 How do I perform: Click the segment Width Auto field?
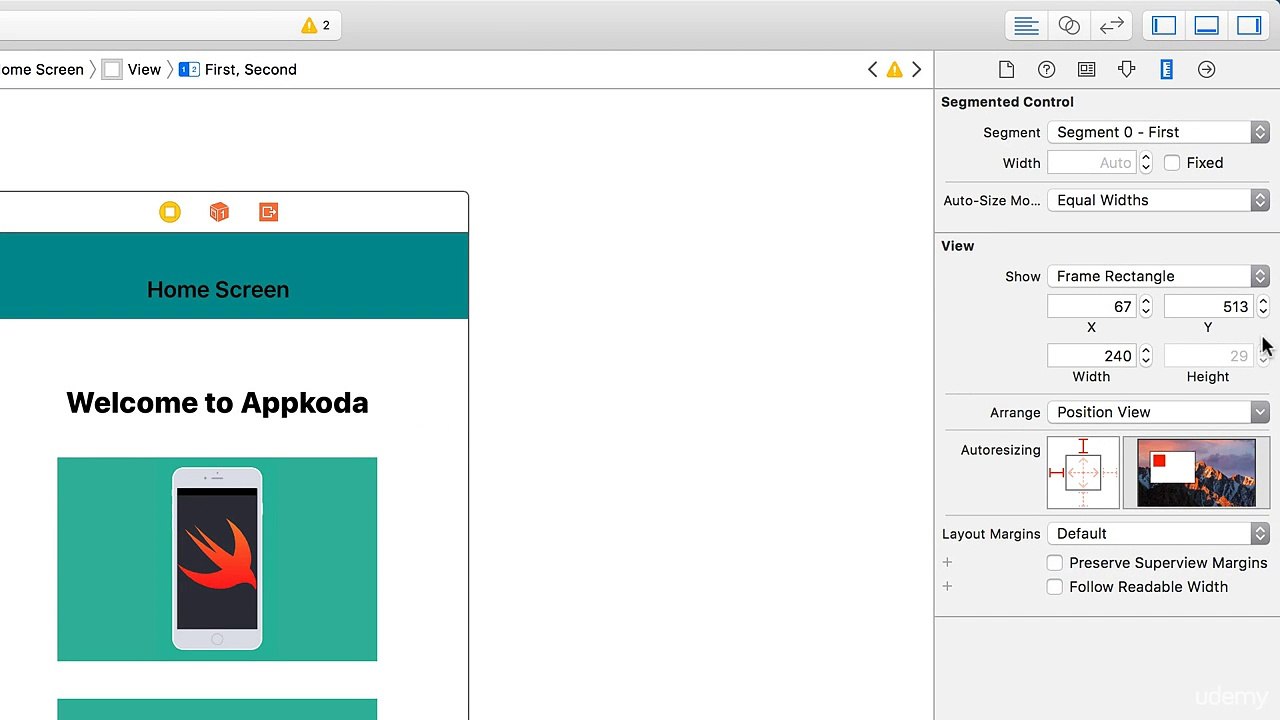click(x=1092, y=163)
